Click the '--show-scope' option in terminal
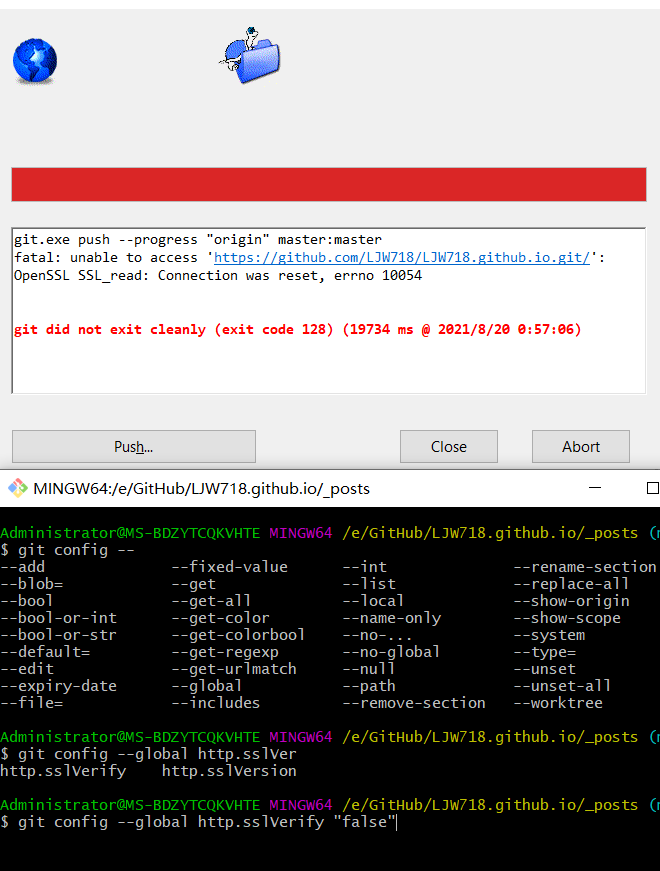 coord(567,618)
